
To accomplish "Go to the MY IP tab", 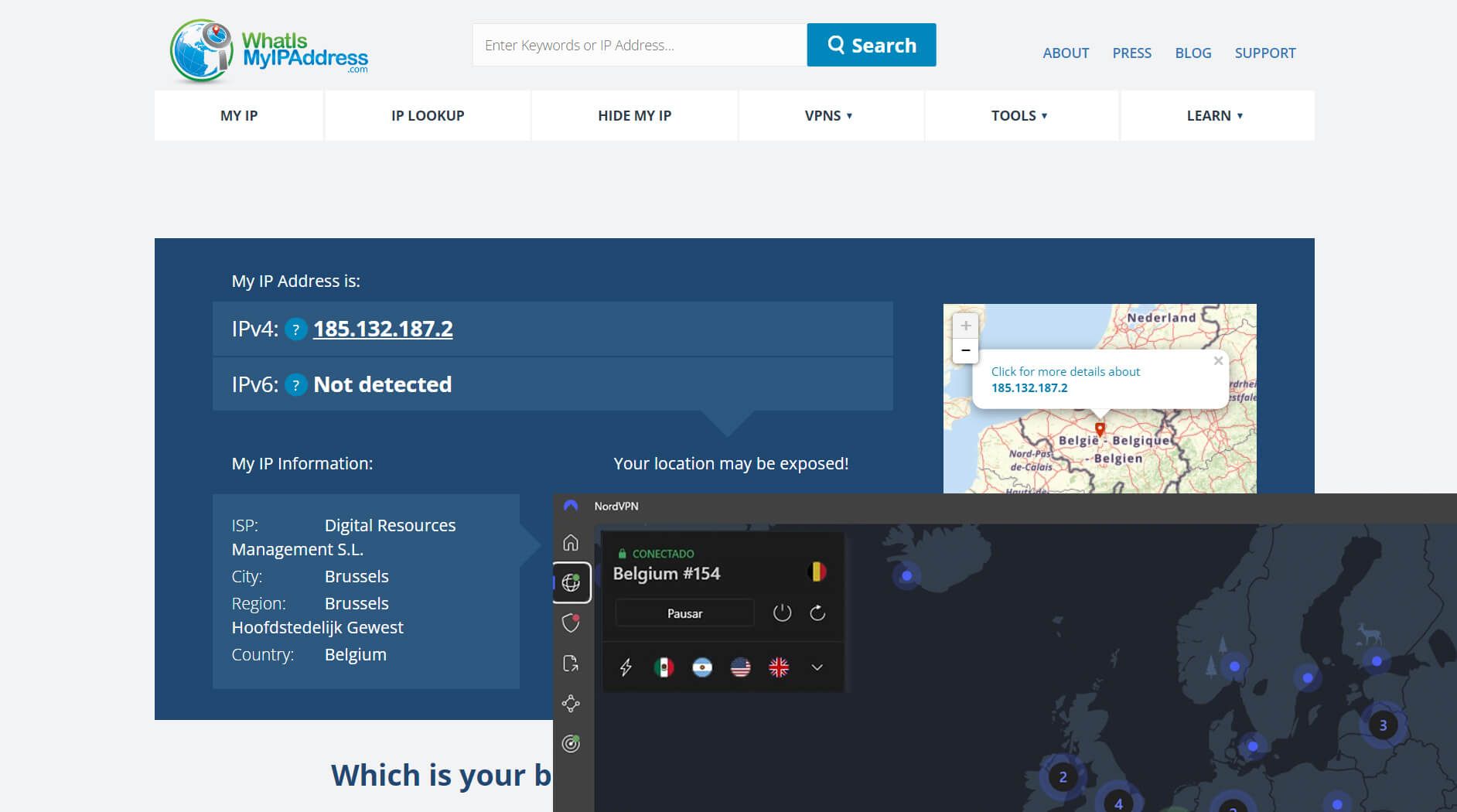I will tap(239, 115).
